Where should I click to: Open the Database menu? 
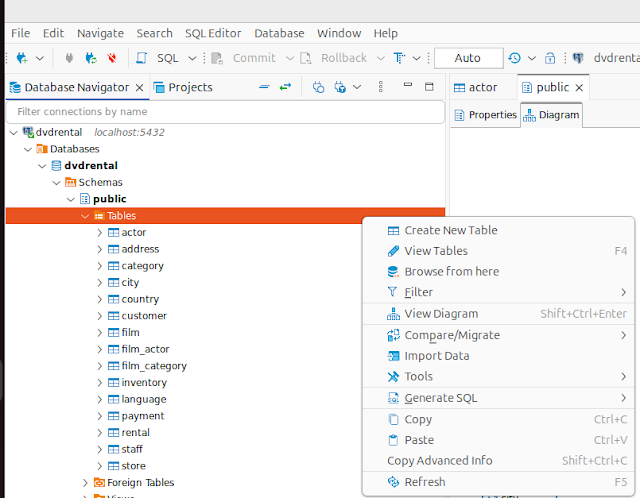click(279, 33)
